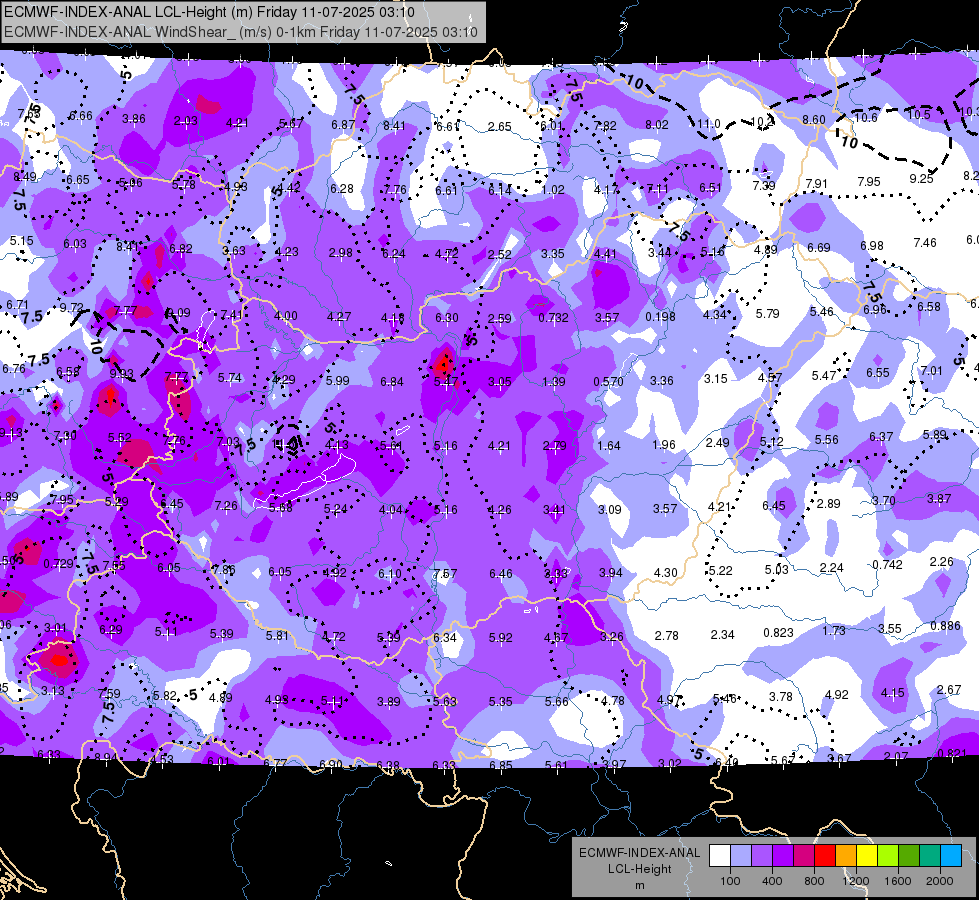Click the LCL-Height title line at top

point(209,12)
